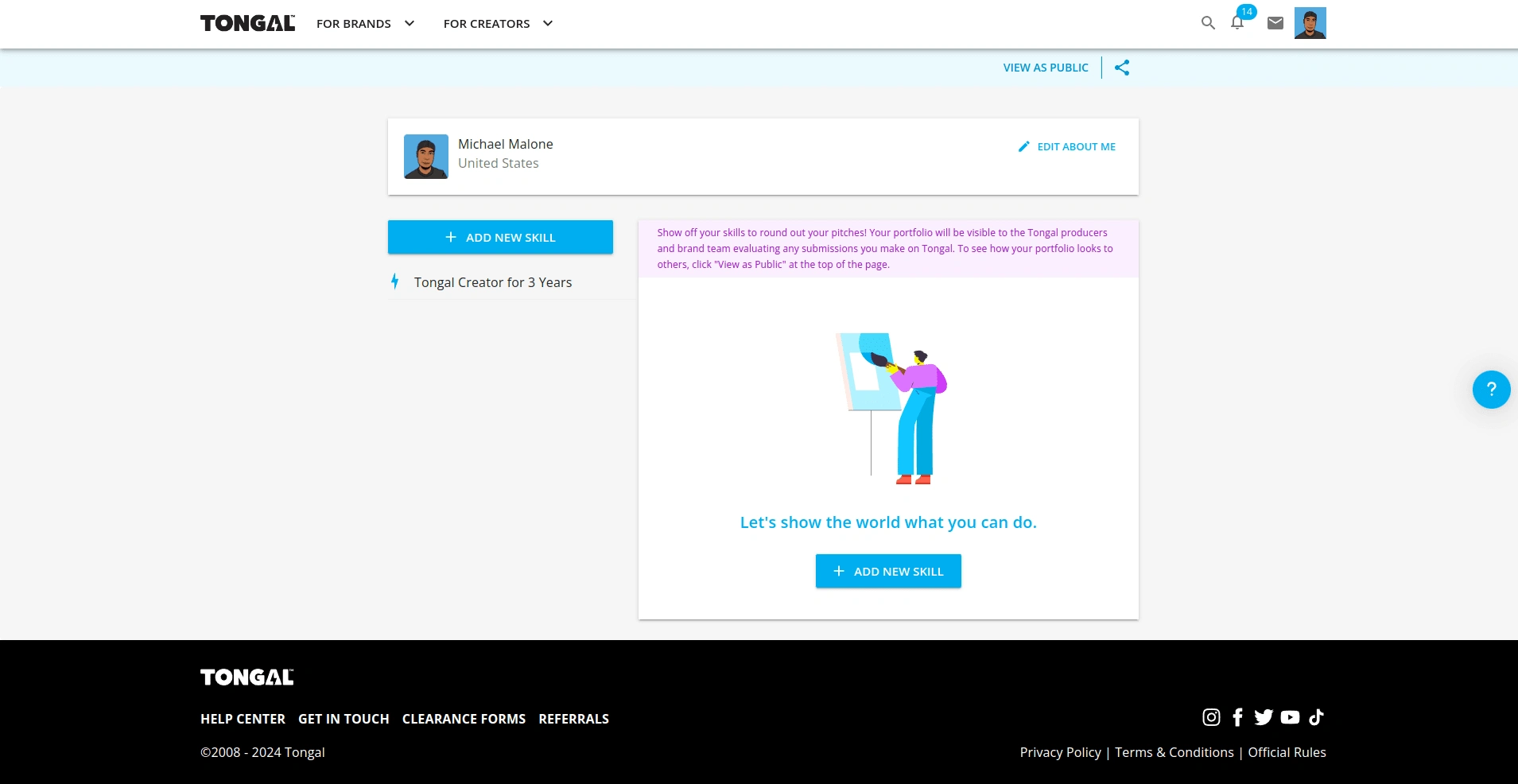Click Add New Skill in left sidebar

coord(500,237)
